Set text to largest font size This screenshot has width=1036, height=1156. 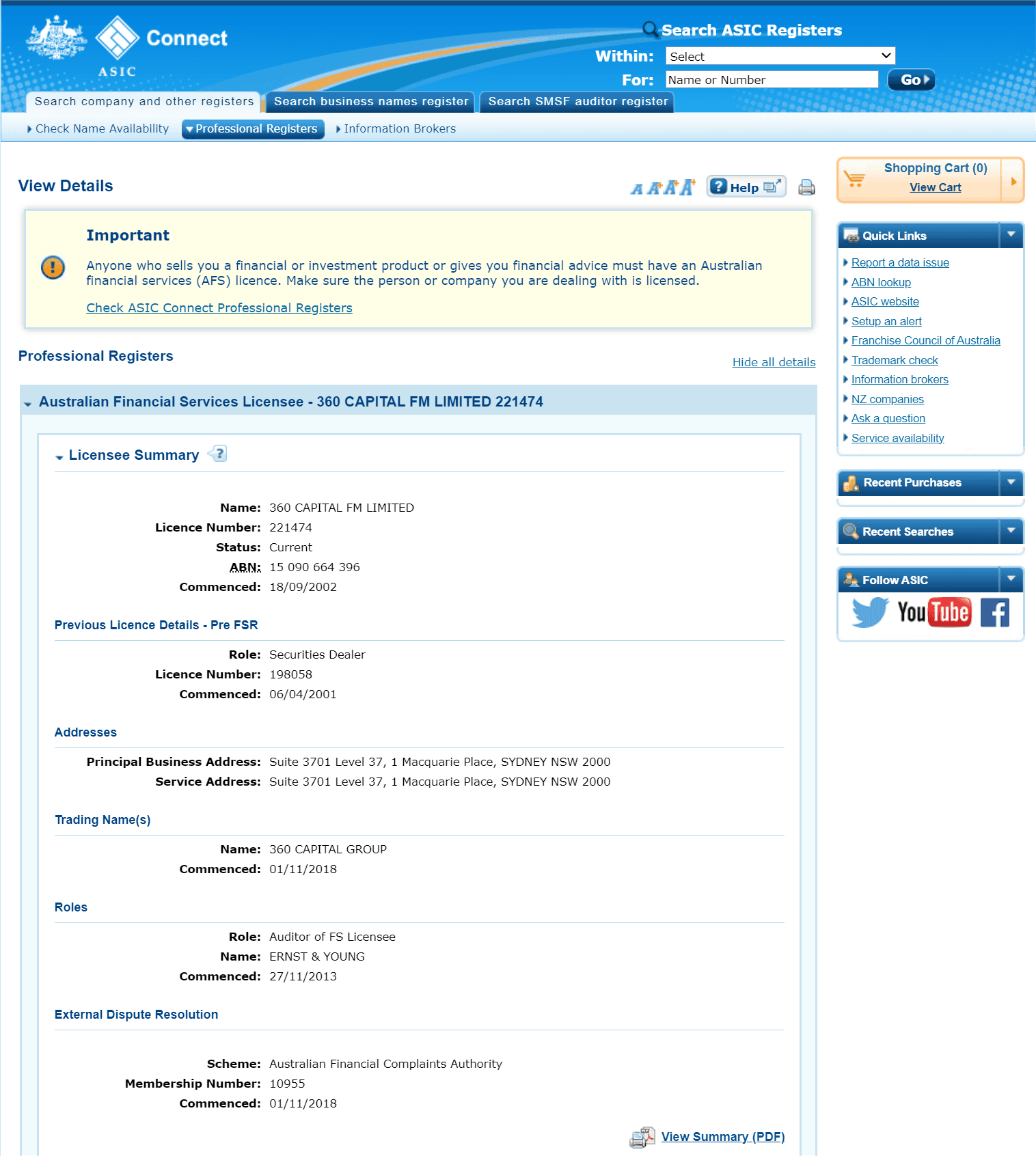click(x=687, y=187)
